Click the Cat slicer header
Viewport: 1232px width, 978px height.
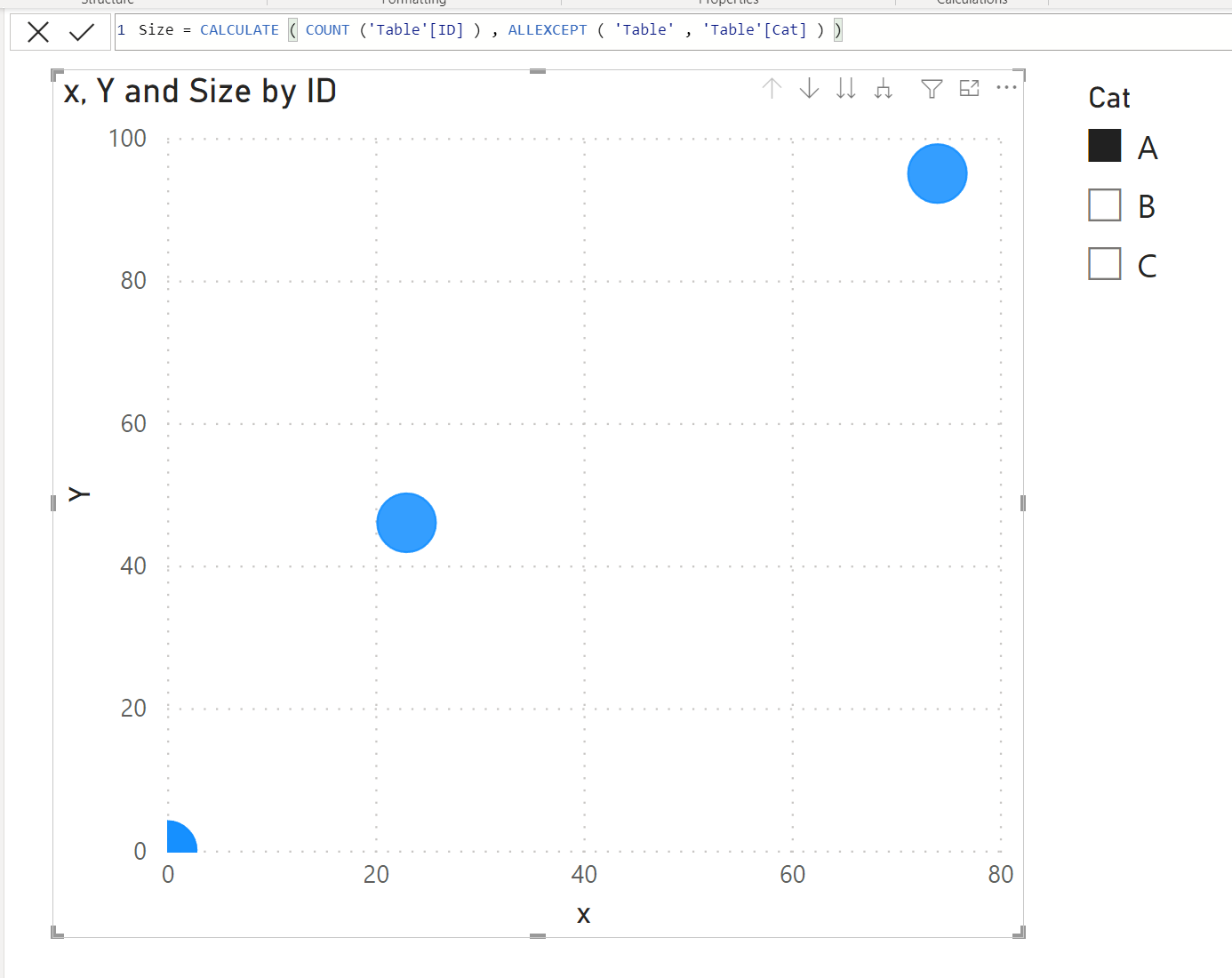click(1109, 98)
